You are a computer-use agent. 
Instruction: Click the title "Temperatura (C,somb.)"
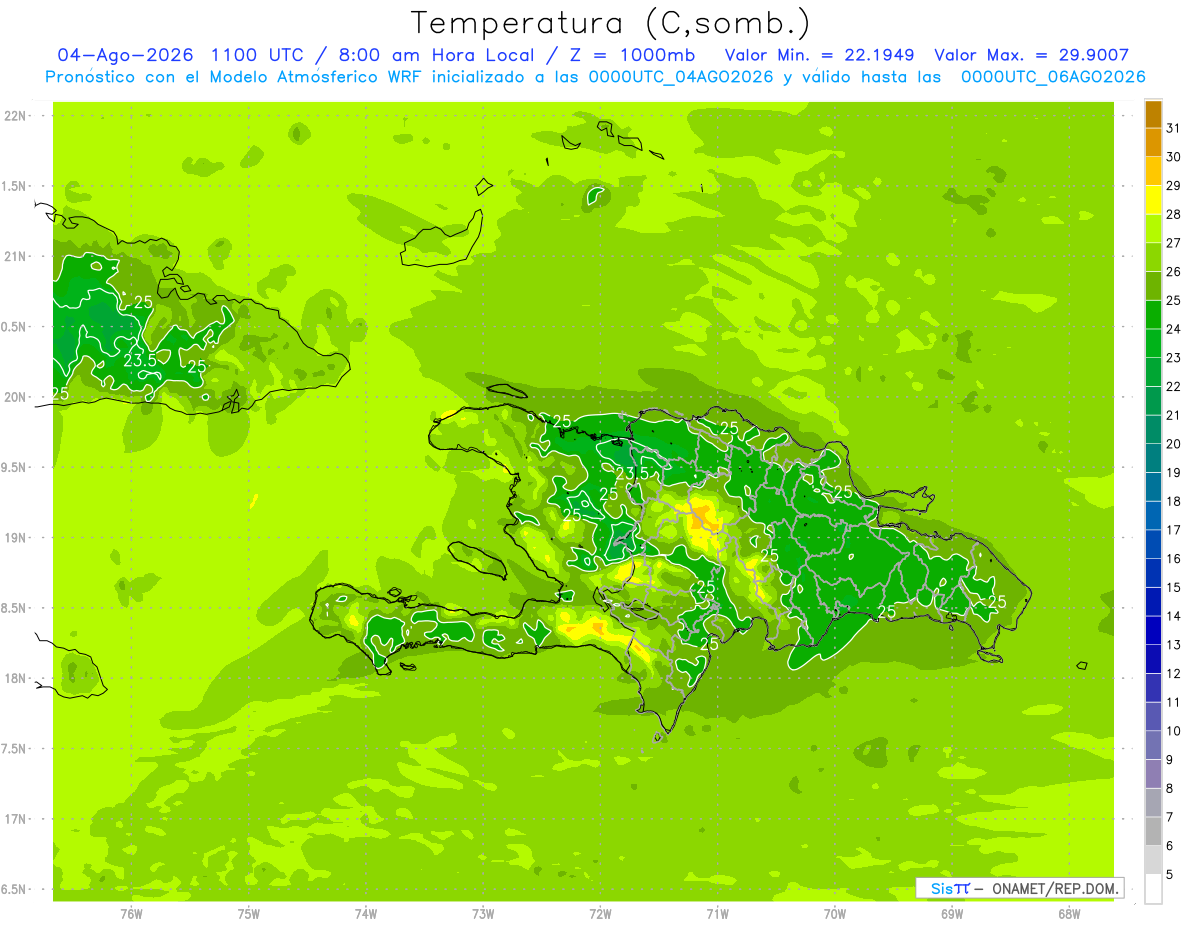610,23
